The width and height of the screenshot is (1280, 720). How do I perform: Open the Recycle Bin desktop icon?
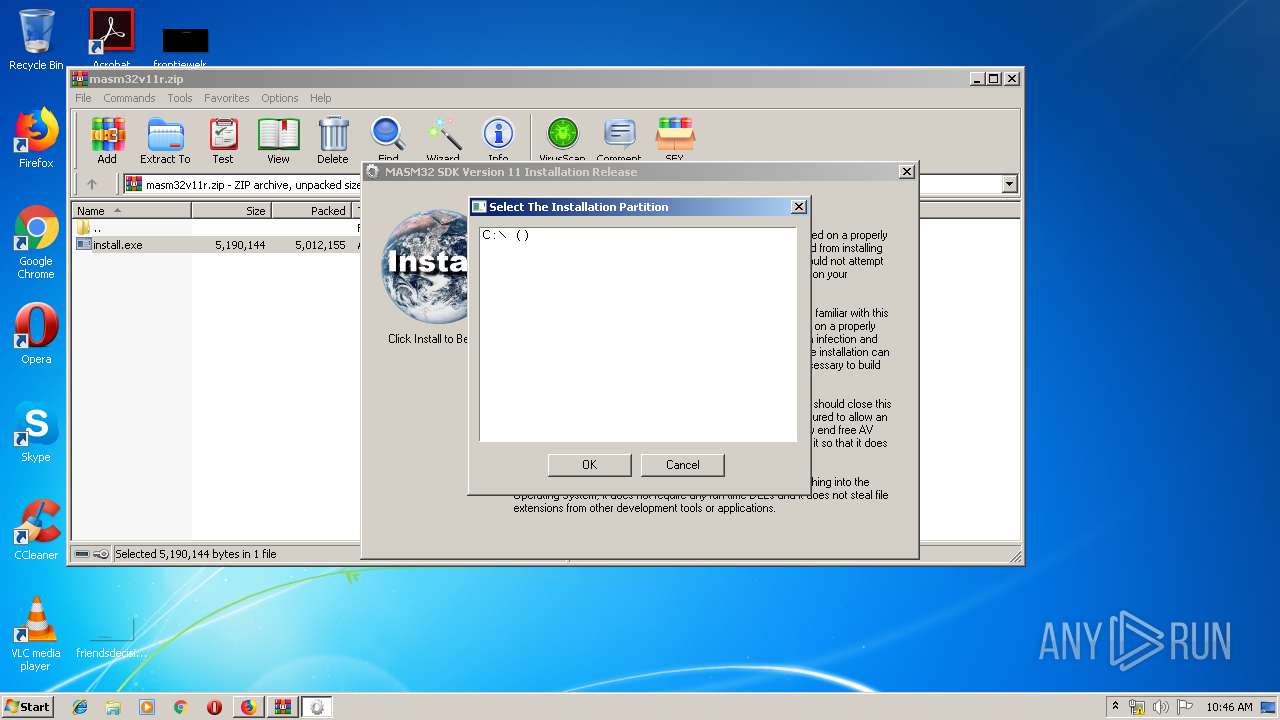coord(36,40)
